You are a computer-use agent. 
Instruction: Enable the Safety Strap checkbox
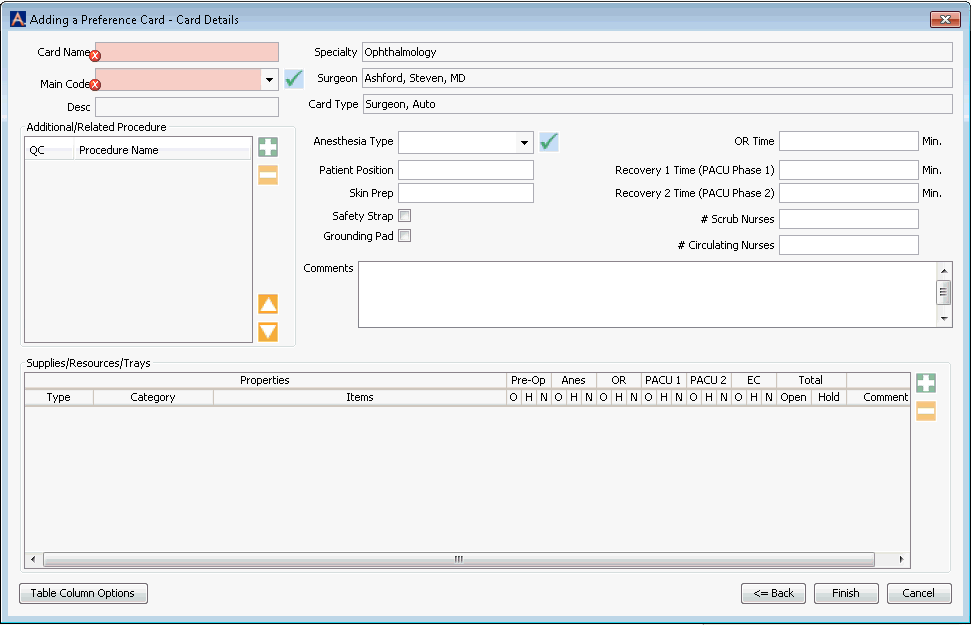(405, 215)
